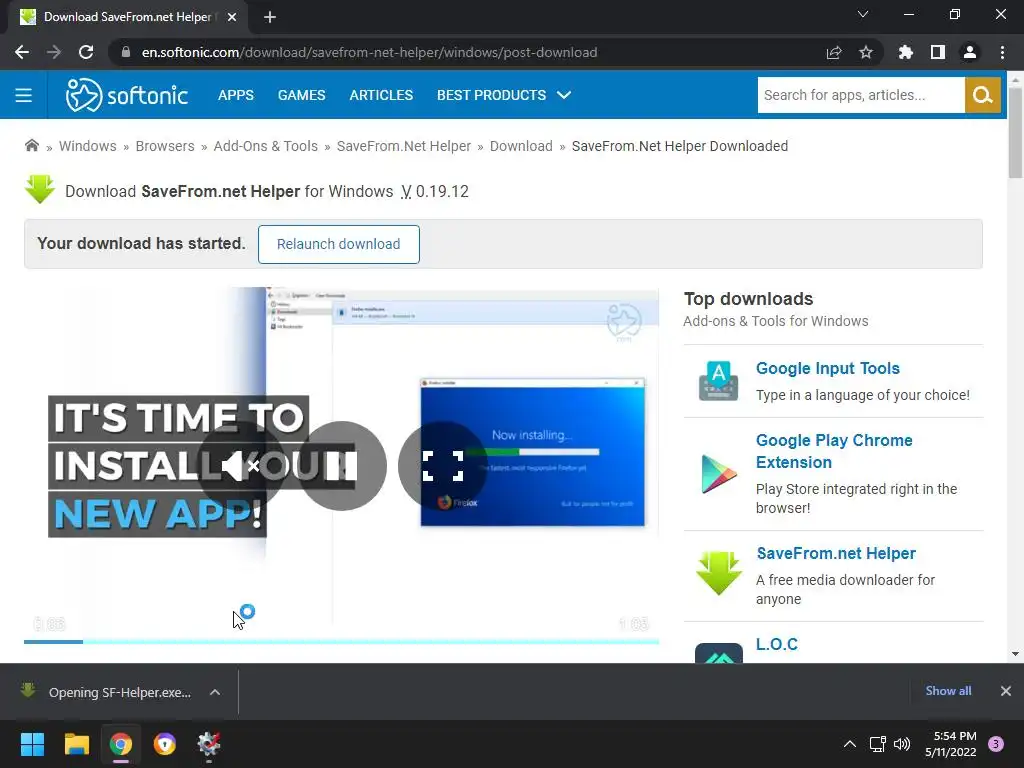Seek on the video progress bar
This screenshot has width=1024, height=768.
[x=342, y=642]
